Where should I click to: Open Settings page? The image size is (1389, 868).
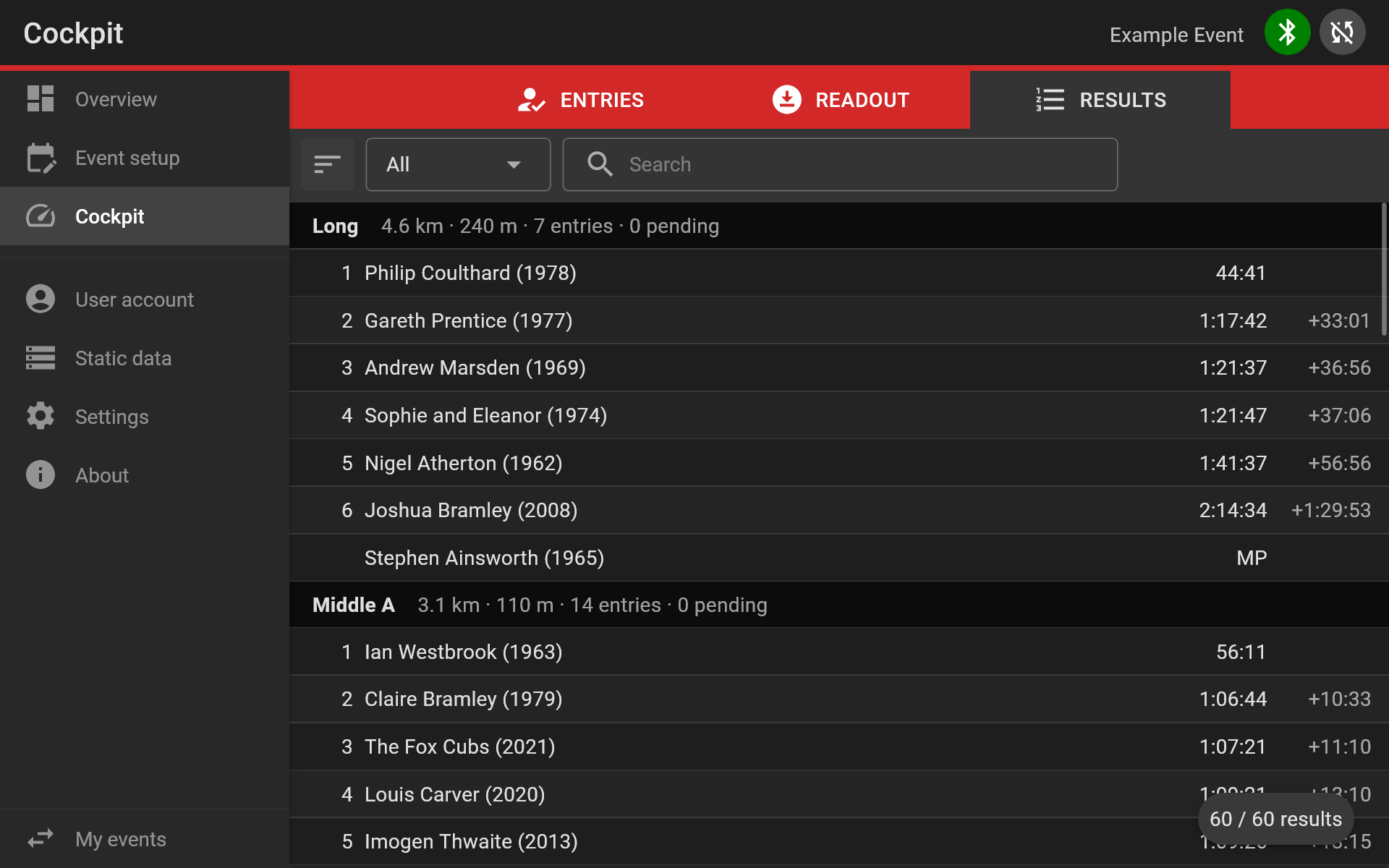(x=145, y=417)
